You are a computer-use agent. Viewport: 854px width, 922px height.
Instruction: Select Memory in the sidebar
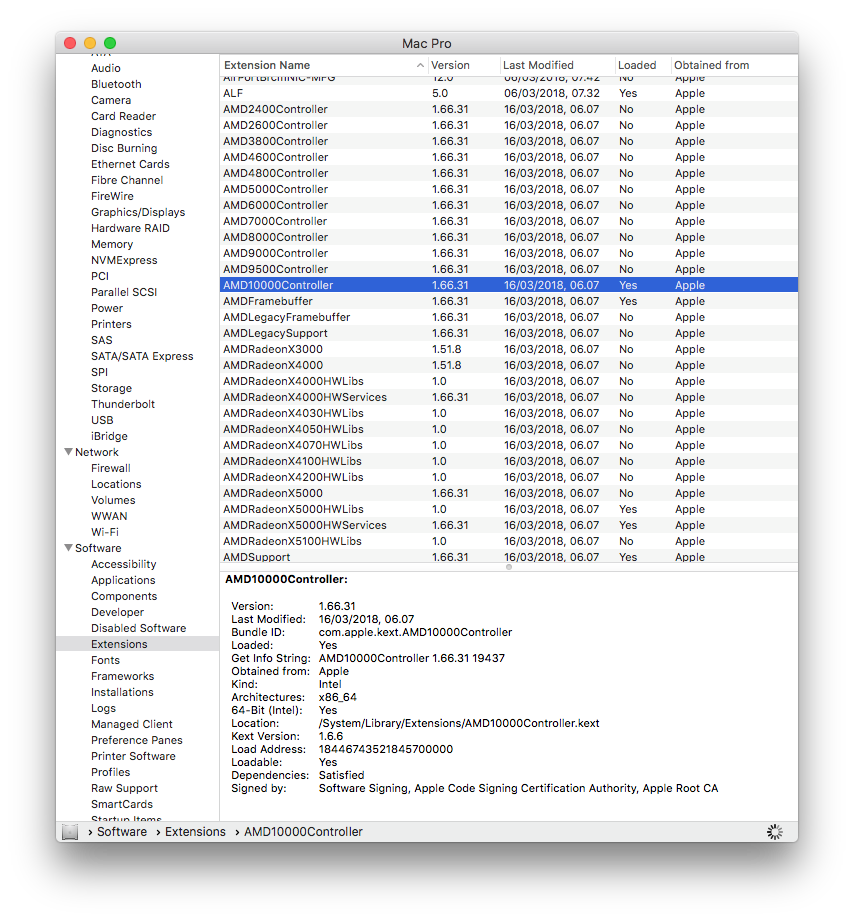pos(112,244)
